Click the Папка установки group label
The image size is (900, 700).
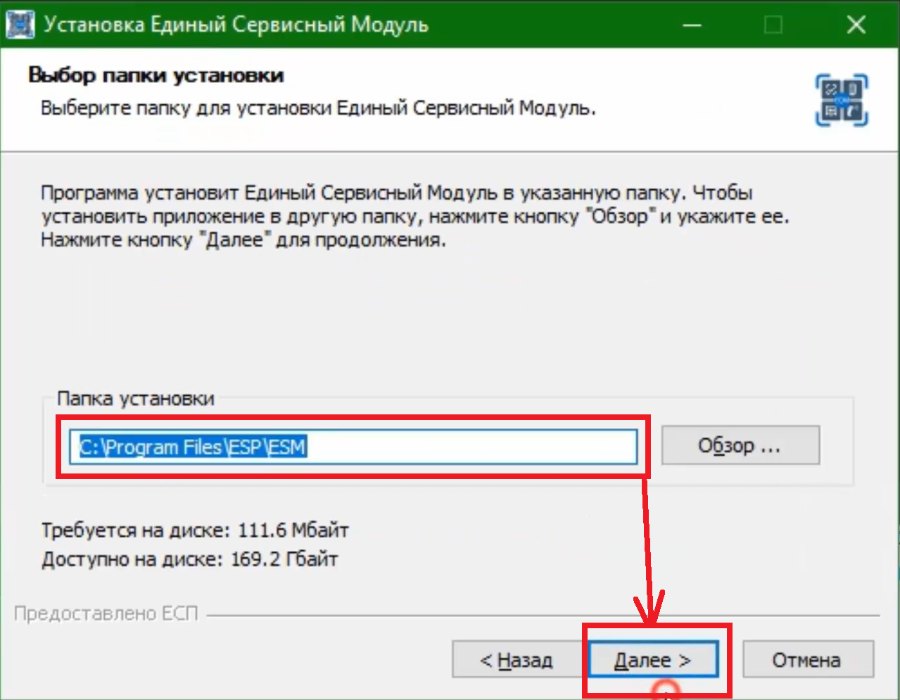[135, 398]
